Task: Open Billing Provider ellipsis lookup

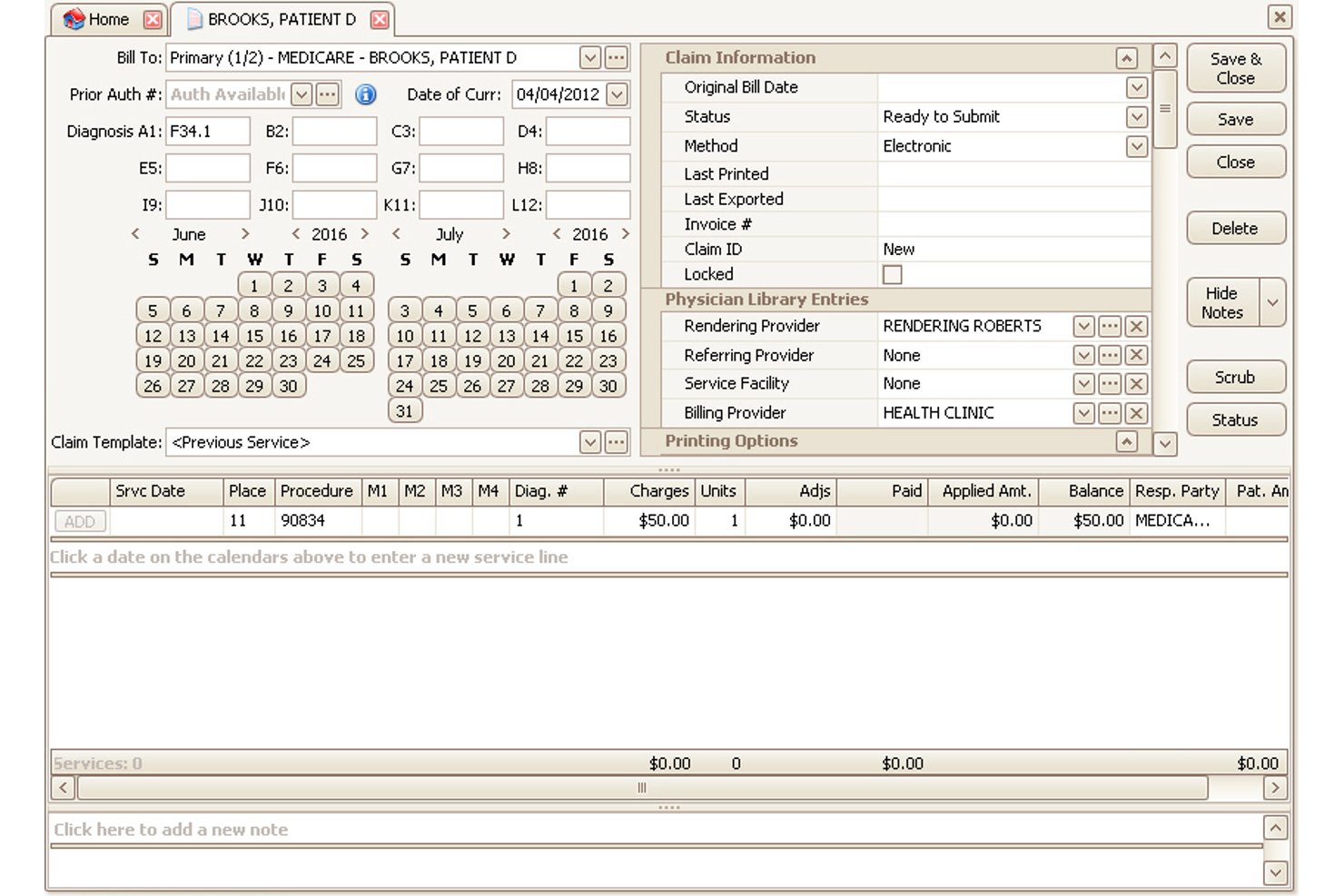Action: pyautogui.click(x=1110, y=413)
